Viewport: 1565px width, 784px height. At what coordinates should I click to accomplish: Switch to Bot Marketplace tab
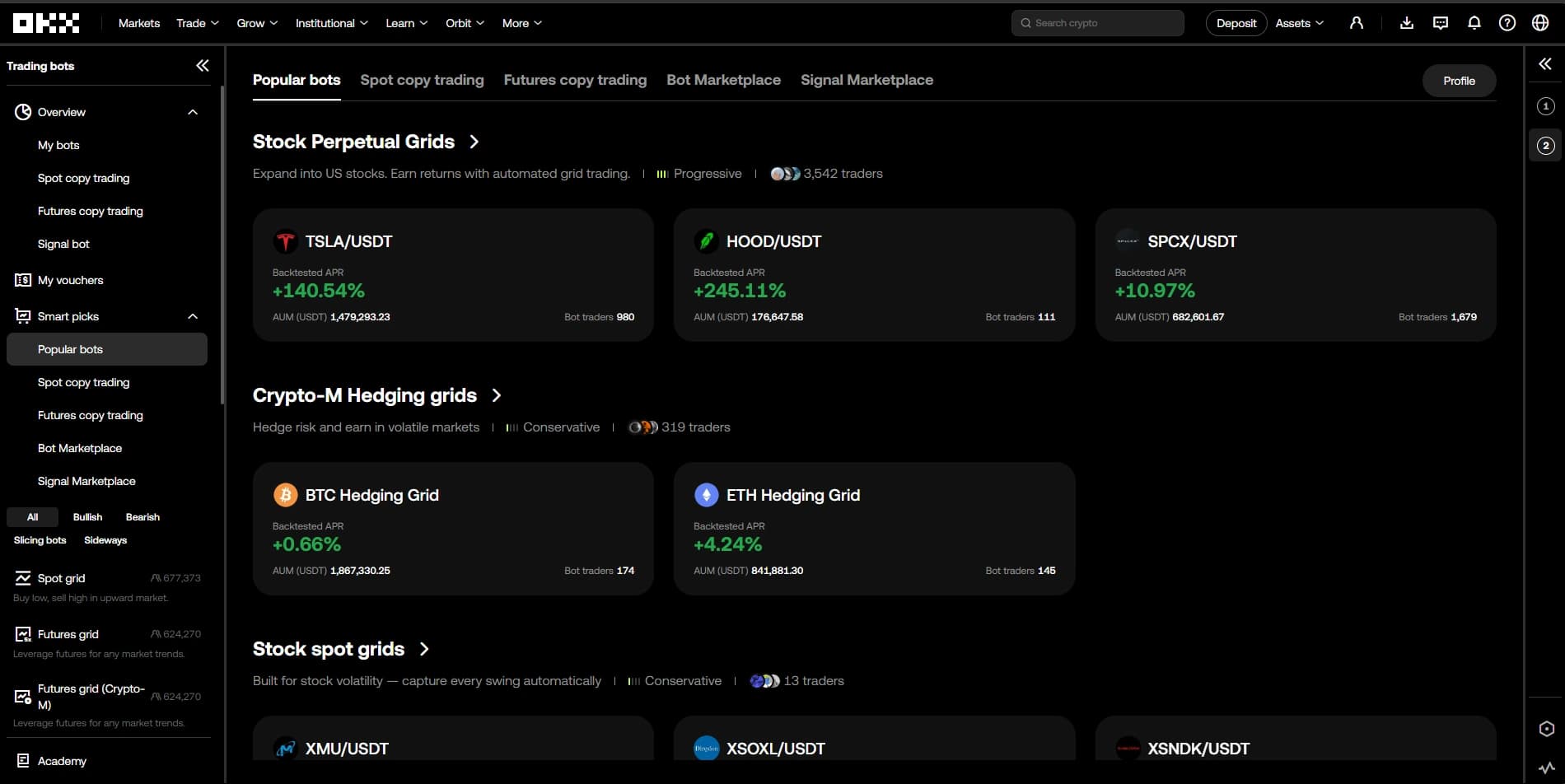pyautogui.click(x=723, y=80)
